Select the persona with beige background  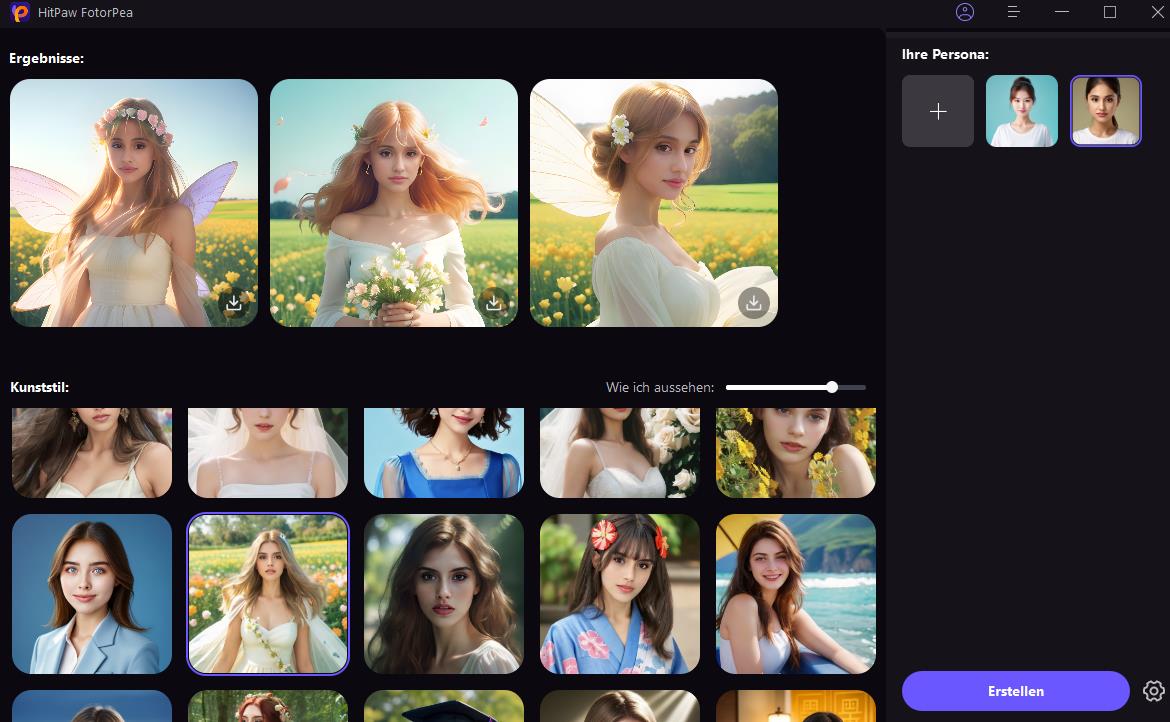(x=1105, y=111)
